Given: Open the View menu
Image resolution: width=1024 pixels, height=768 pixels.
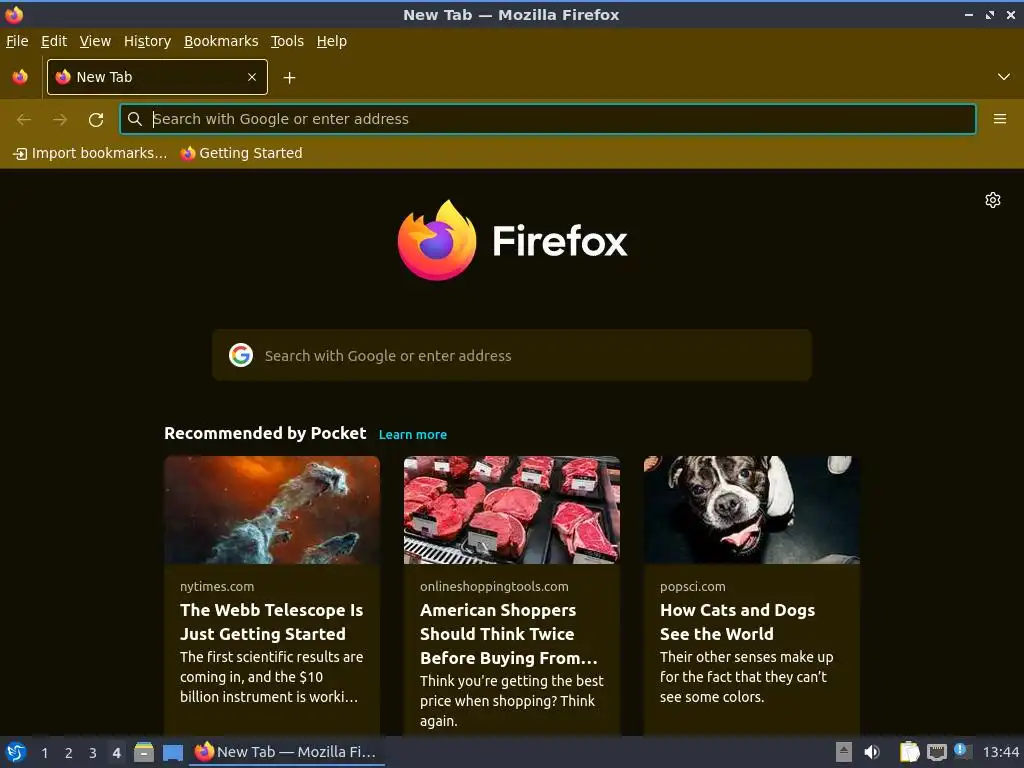Looking at the screenshot, I should [x=95, y=41].
